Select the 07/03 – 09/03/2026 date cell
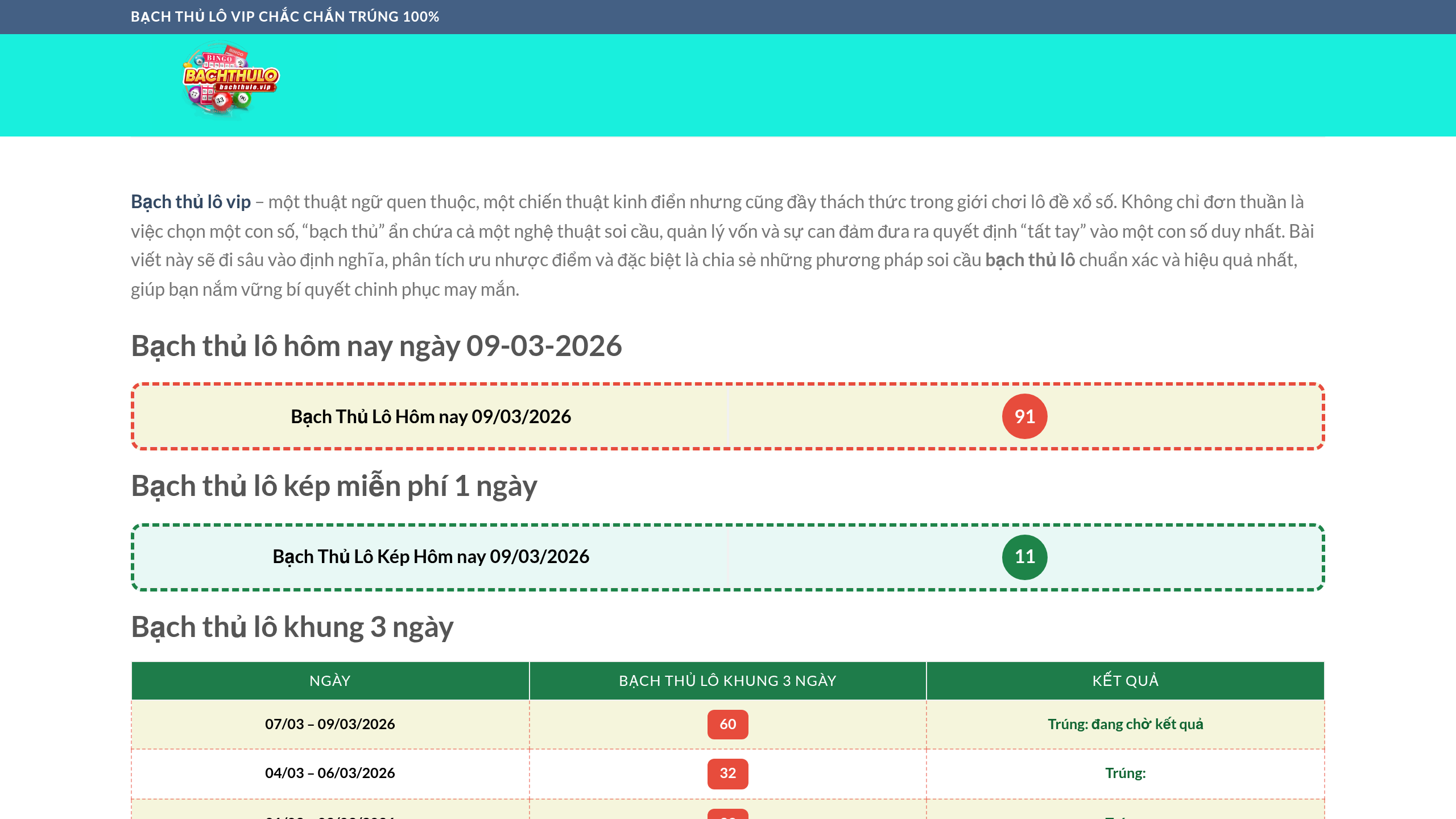Viewport: 1456px width, 819px height. click(330, 724)
